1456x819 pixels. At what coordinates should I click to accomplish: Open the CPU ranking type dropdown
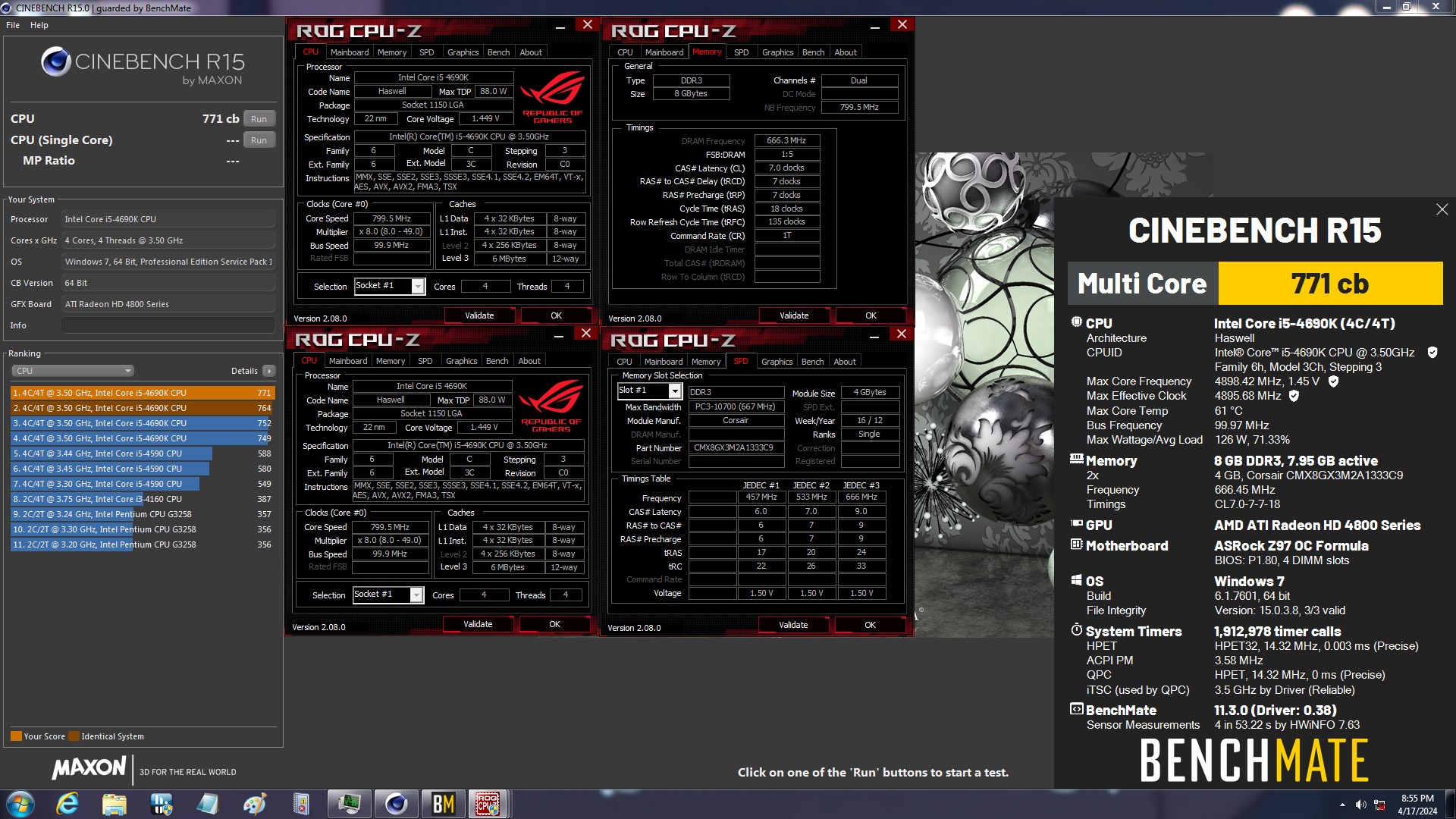point(73,371)
